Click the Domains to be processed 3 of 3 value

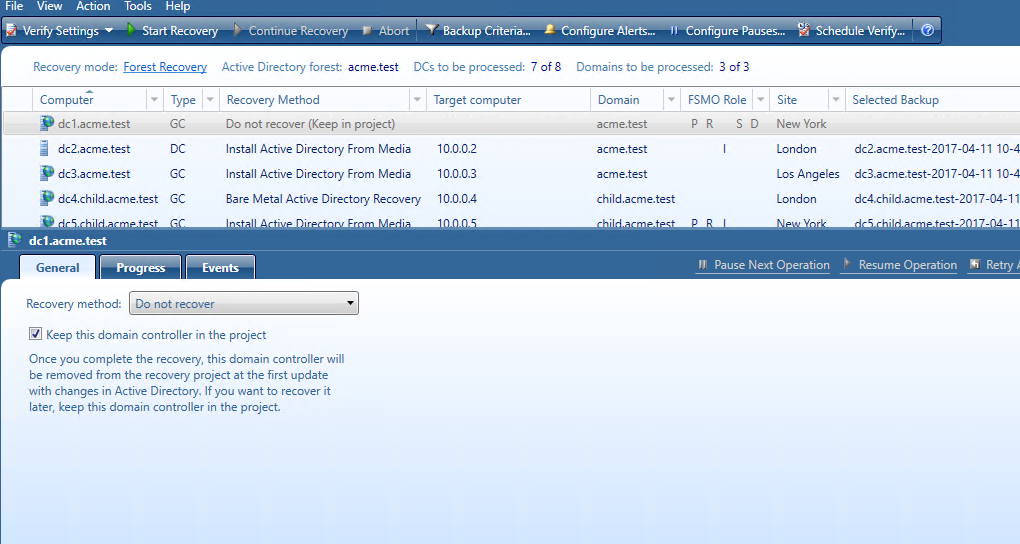[x=734, y=67]
